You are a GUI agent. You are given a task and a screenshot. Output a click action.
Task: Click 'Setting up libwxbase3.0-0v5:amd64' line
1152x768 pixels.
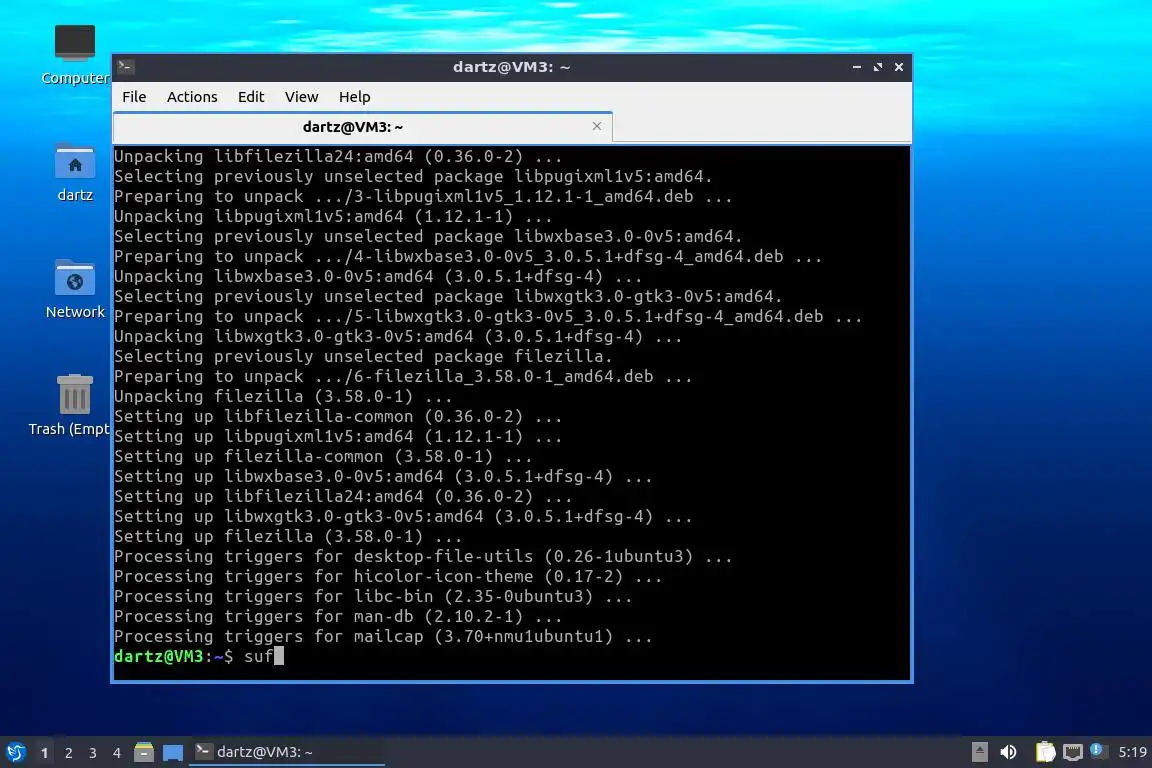383,476
